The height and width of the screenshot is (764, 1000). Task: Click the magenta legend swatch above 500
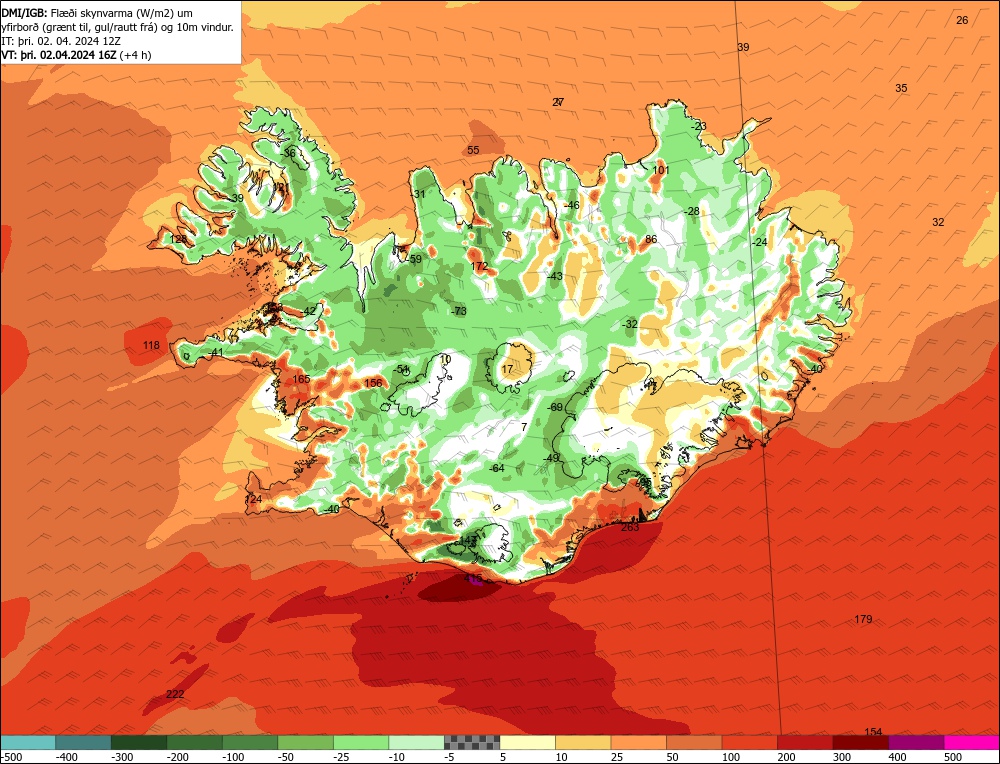click(971, 742)
